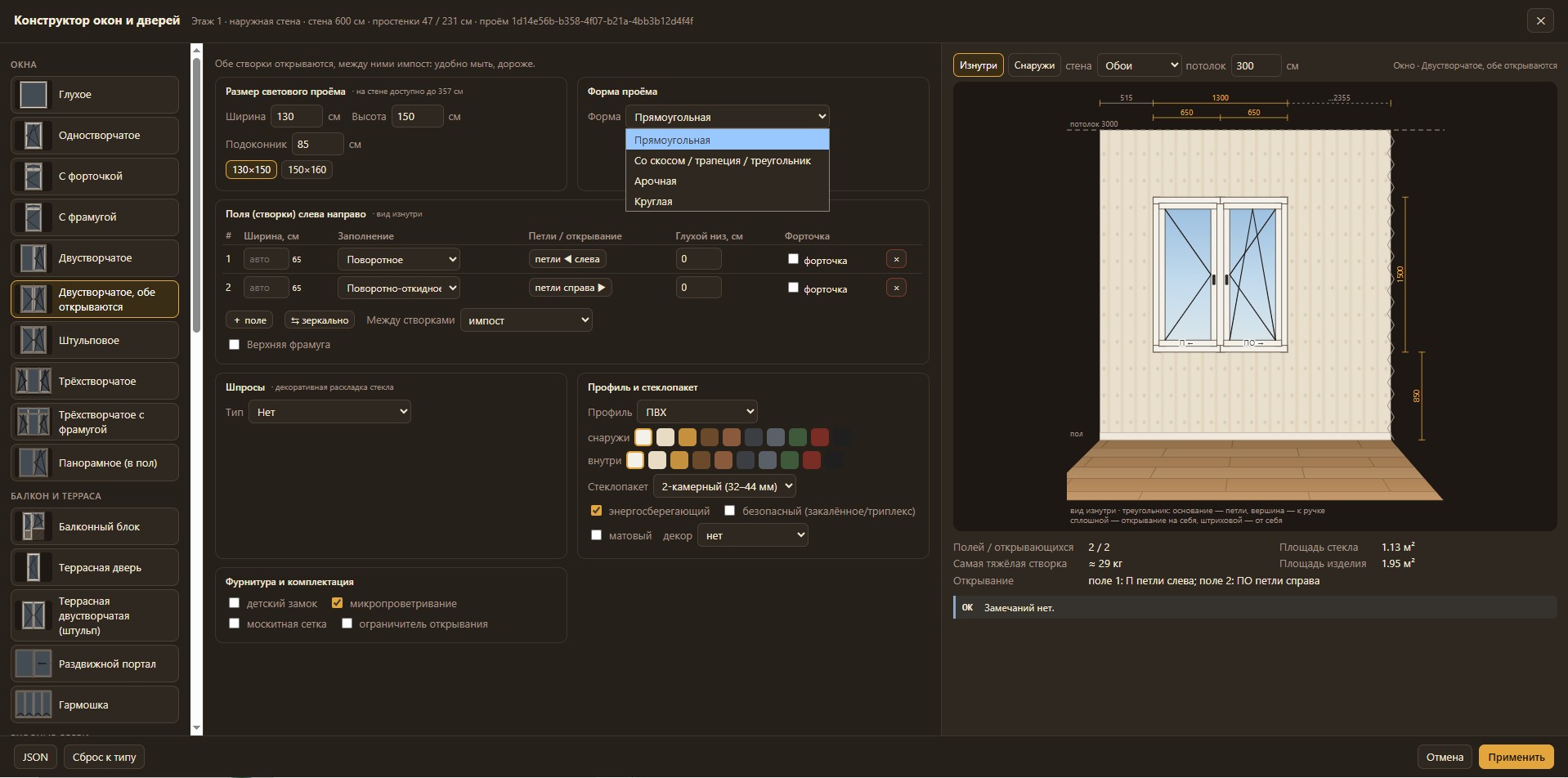This screenshot has height=778, width=1568.
Task: Pick the Панорамное (в пол) window icon
Action: click(x=34, y=463)
